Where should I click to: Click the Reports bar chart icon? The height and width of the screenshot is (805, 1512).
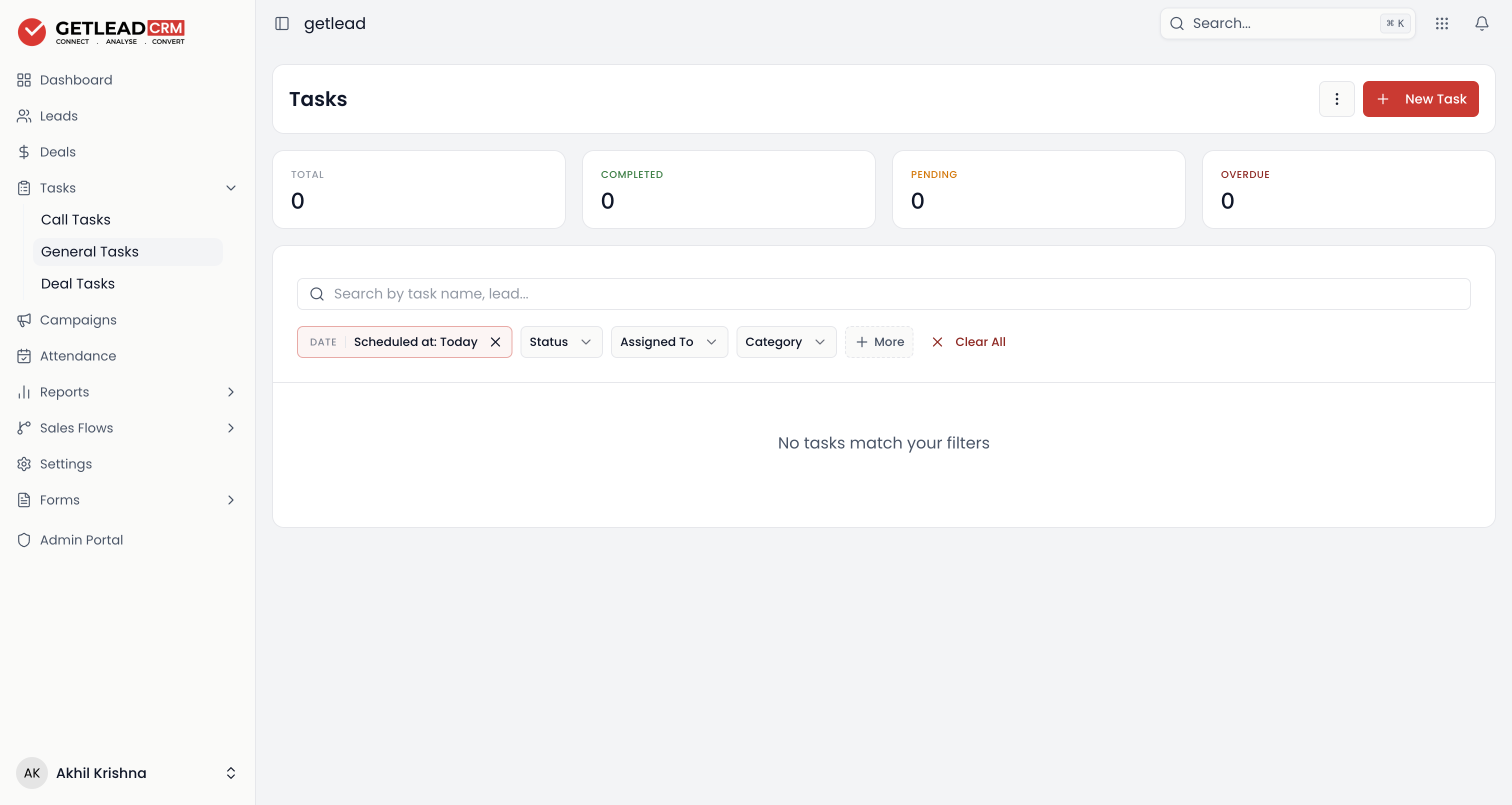click(x=23, y=391)
